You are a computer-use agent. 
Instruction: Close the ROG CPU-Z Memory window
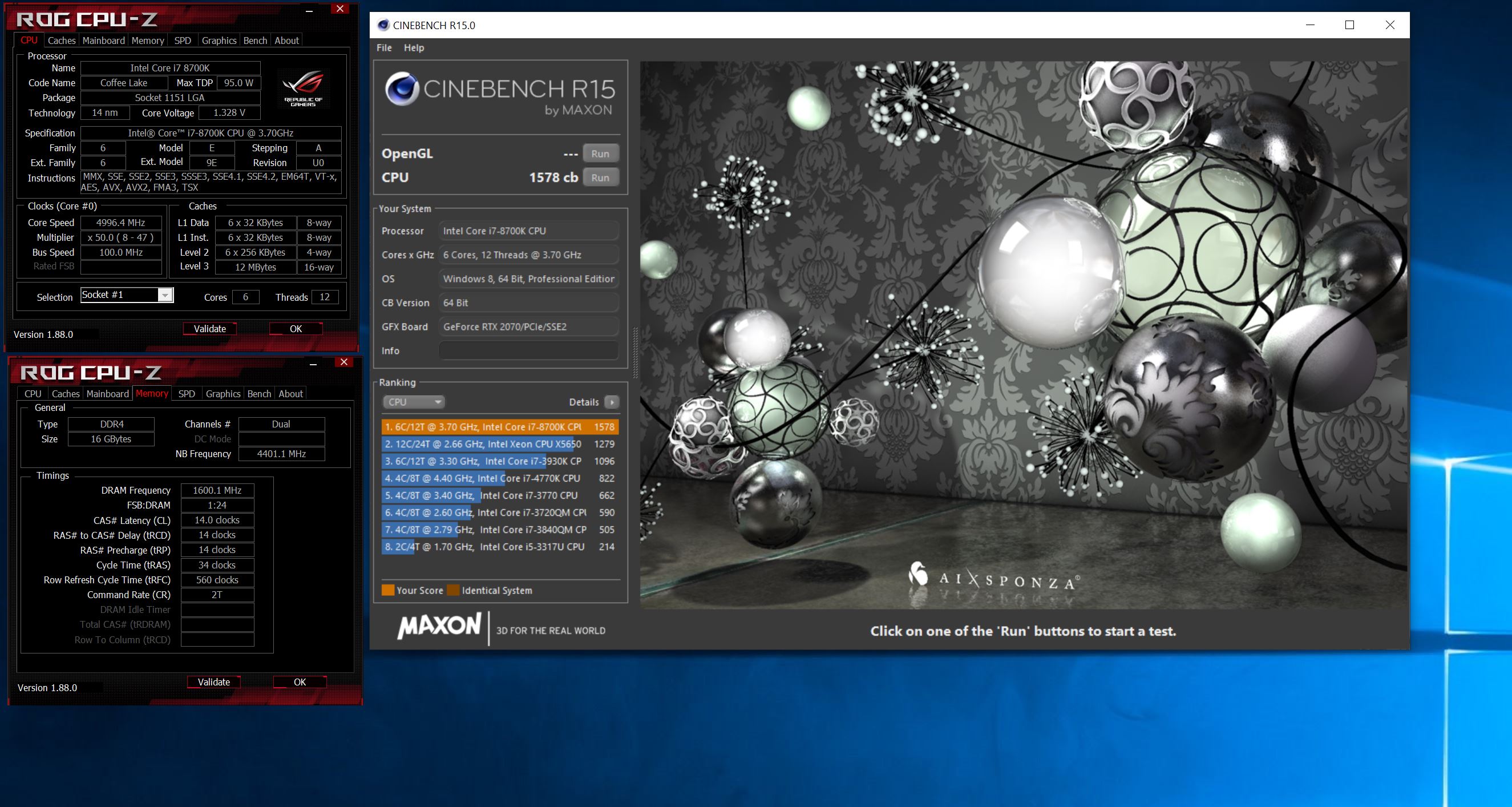click(344, 362)
